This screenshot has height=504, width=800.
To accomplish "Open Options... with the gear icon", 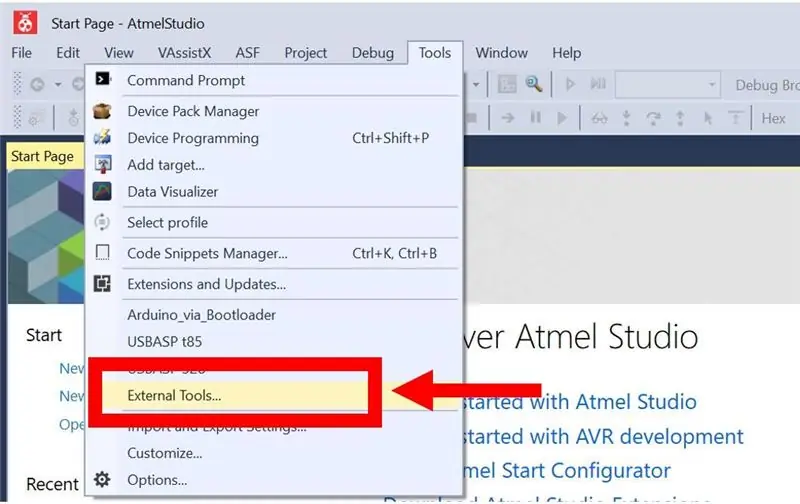I will click(102, 480).
